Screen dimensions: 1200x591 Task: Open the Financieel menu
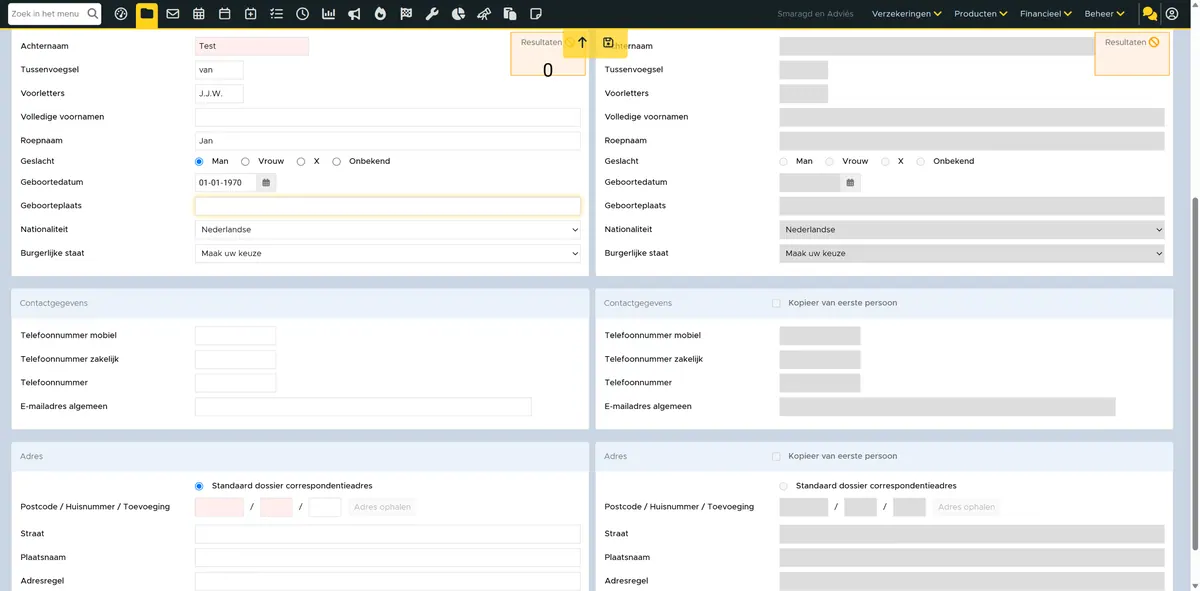(1046, 14)
